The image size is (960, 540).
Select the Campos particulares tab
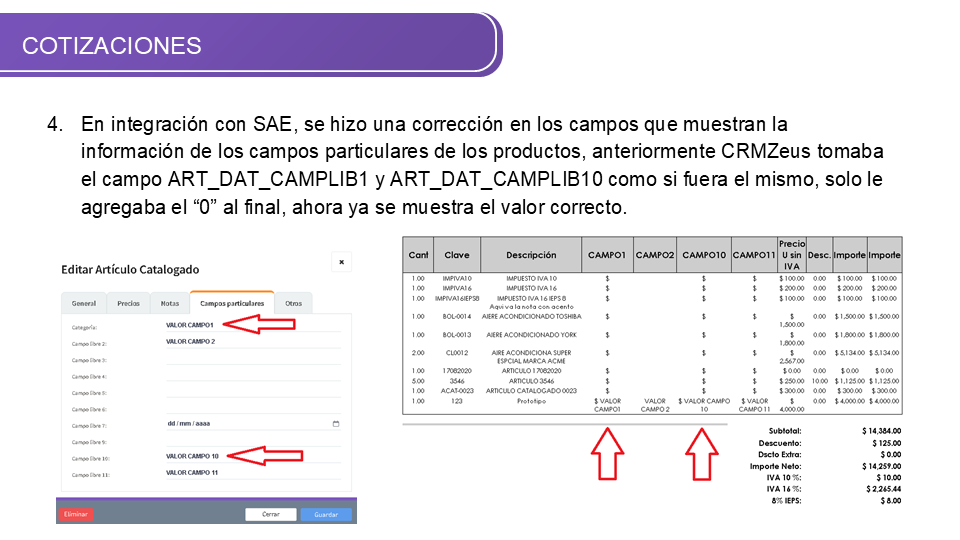[x=232, y=303]
